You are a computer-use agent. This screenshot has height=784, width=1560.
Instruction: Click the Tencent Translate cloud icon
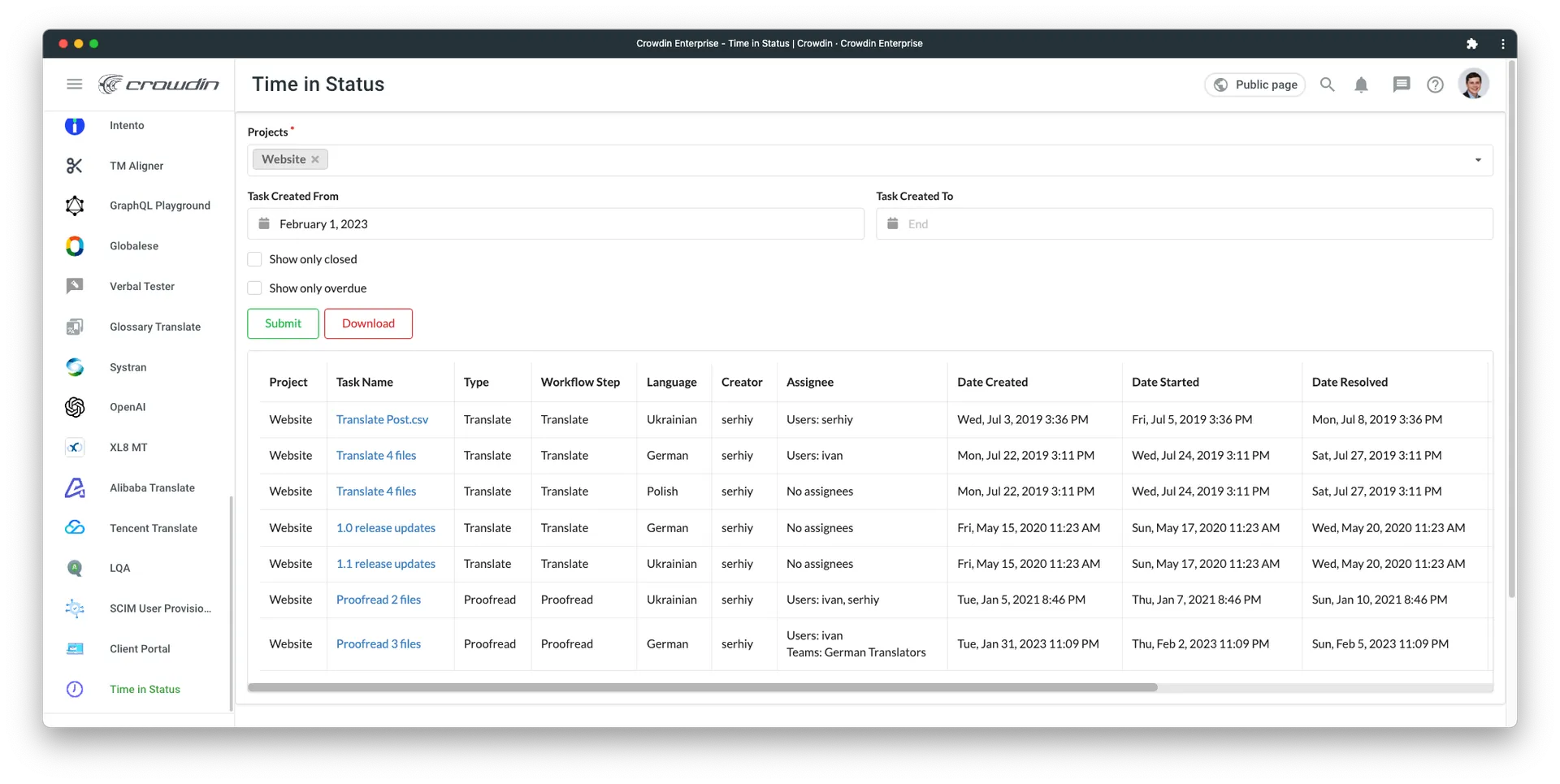tap(75, 528)
